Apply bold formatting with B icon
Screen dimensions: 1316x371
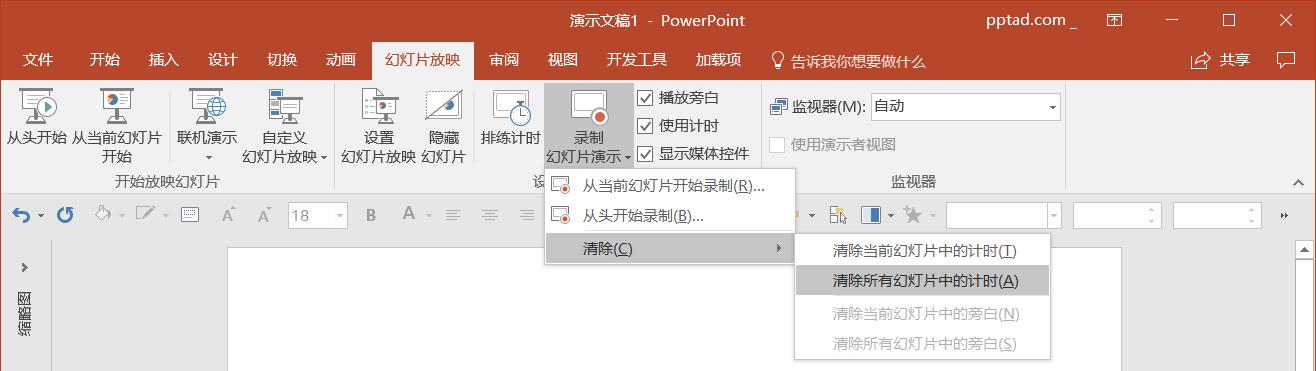[371, 214]
